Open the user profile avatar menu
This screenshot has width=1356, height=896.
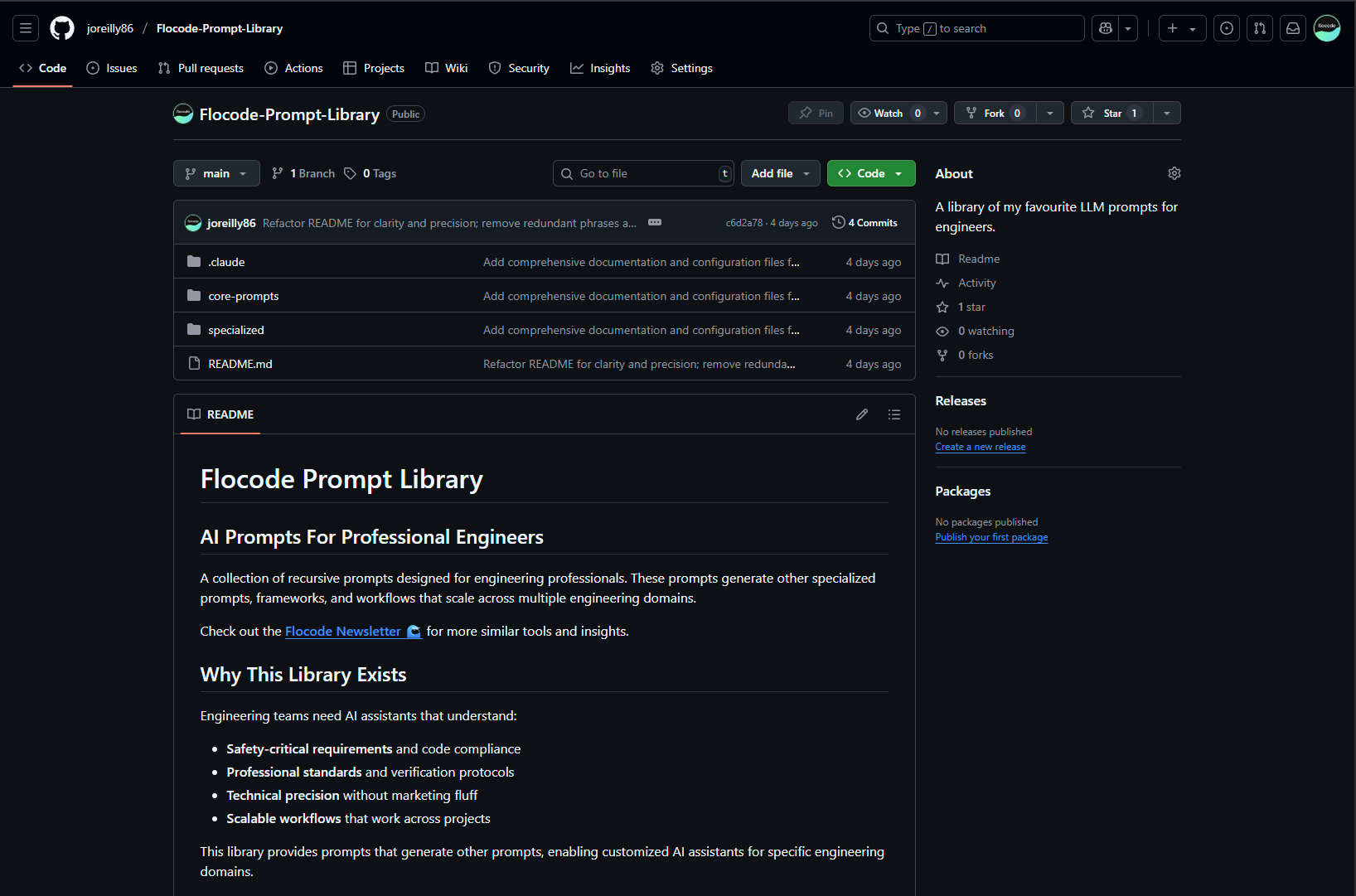1327,28
